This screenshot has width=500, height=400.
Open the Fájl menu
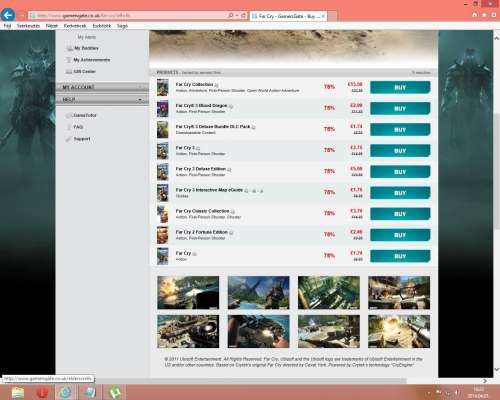tap(7, 26)
